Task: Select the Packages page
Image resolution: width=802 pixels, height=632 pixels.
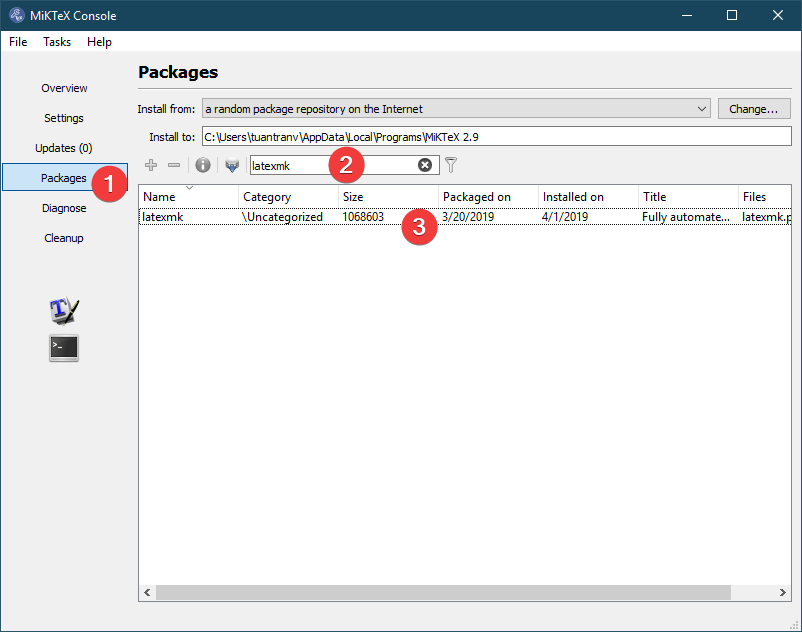Action: click(65, 177)
